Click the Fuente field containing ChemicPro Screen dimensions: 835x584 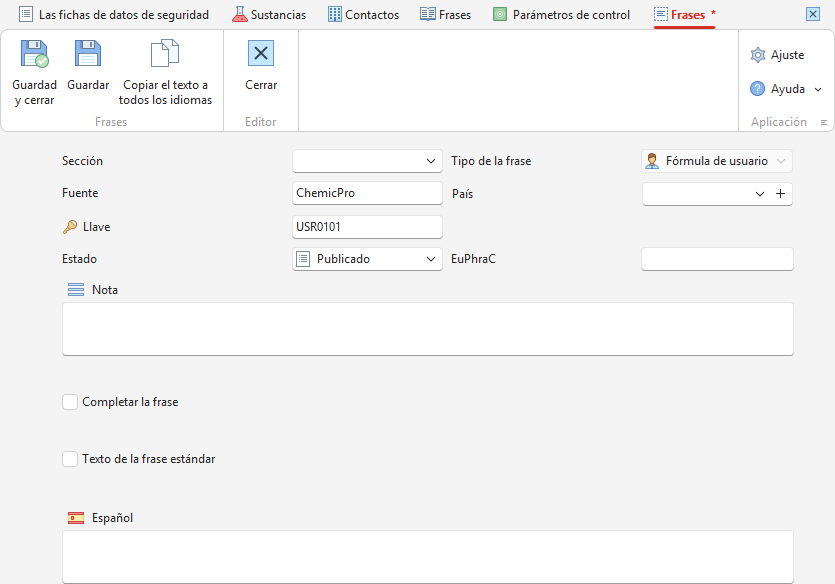coord(367,193)
